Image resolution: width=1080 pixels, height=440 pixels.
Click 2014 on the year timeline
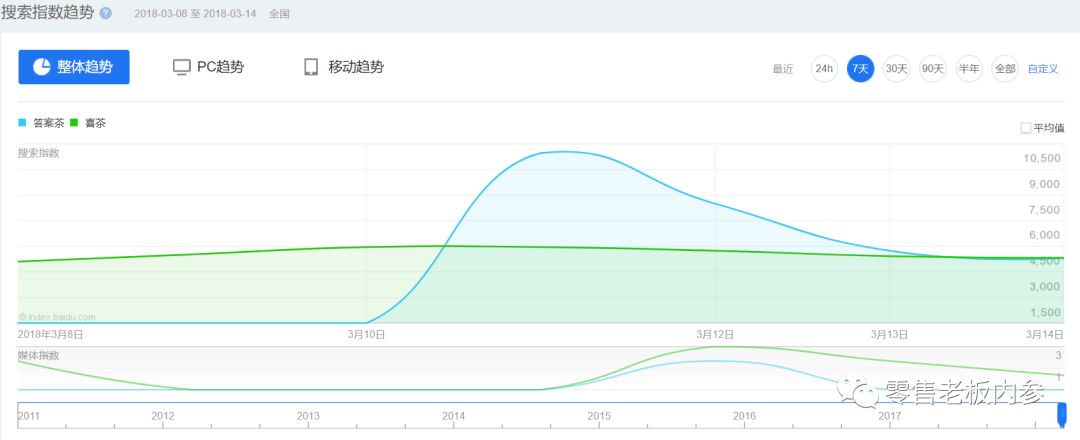pyautogui.click(x=453, y=417)
